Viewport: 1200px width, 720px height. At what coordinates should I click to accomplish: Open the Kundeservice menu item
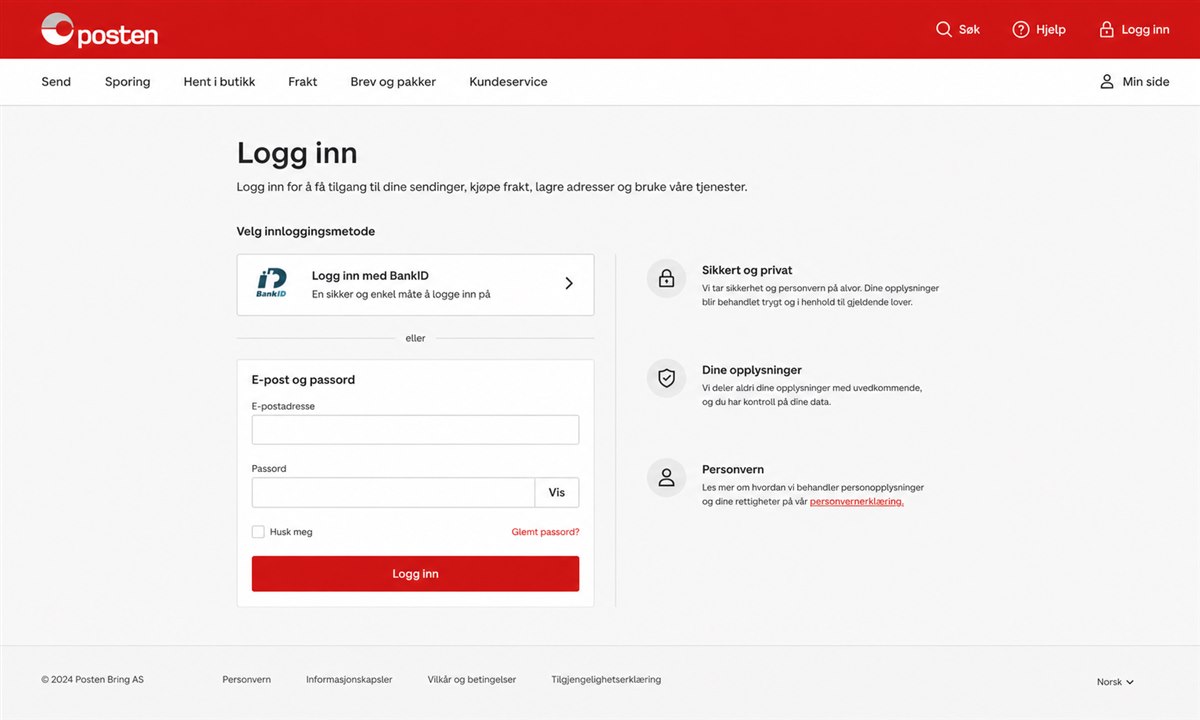(508, 82)
